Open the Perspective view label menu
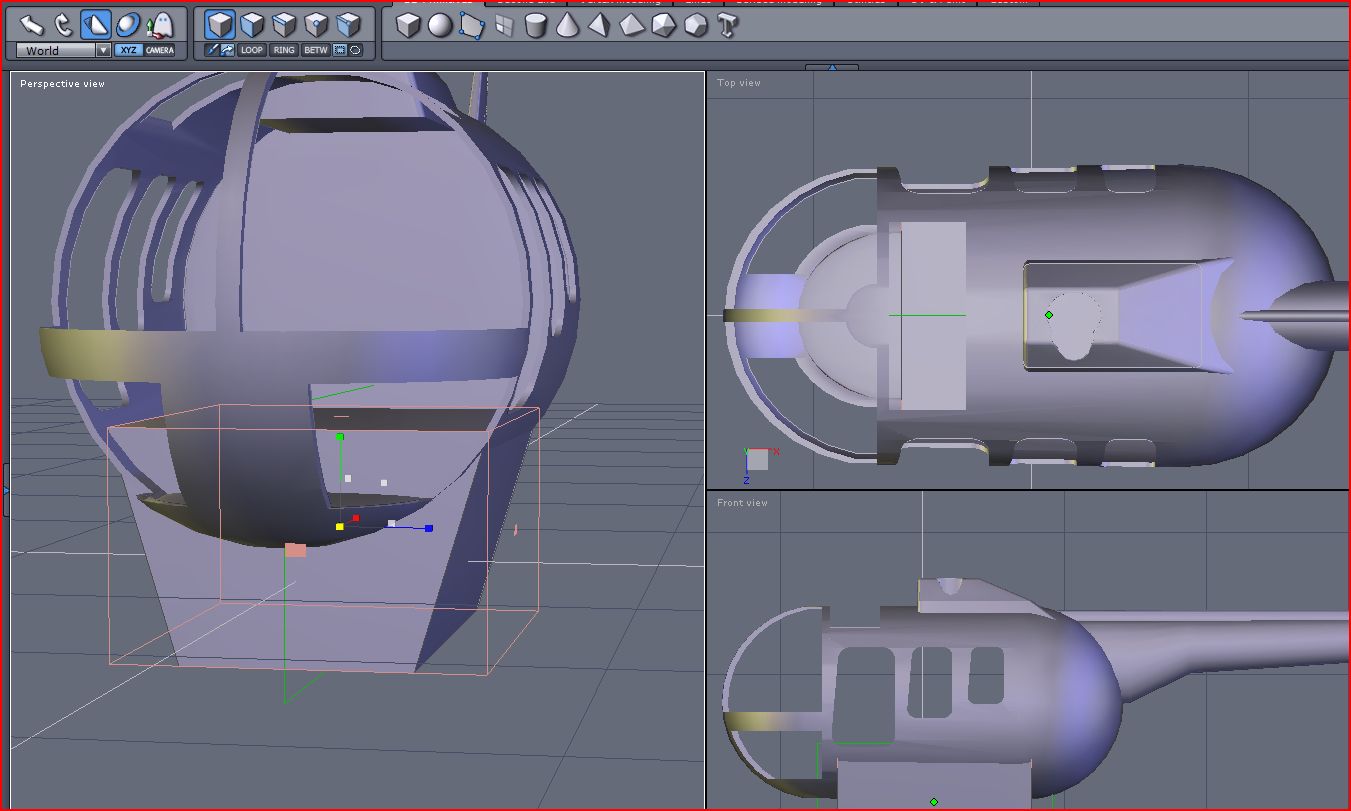Viewport: 1351px width, 811px height. [x=62, y=84]
